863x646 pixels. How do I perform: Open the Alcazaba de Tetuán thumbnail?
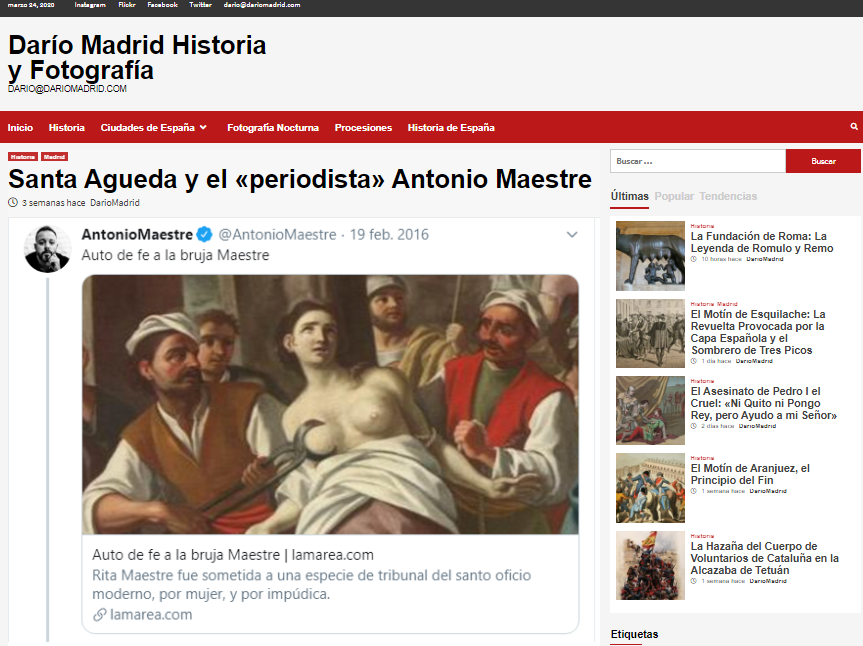coord(650,565)
